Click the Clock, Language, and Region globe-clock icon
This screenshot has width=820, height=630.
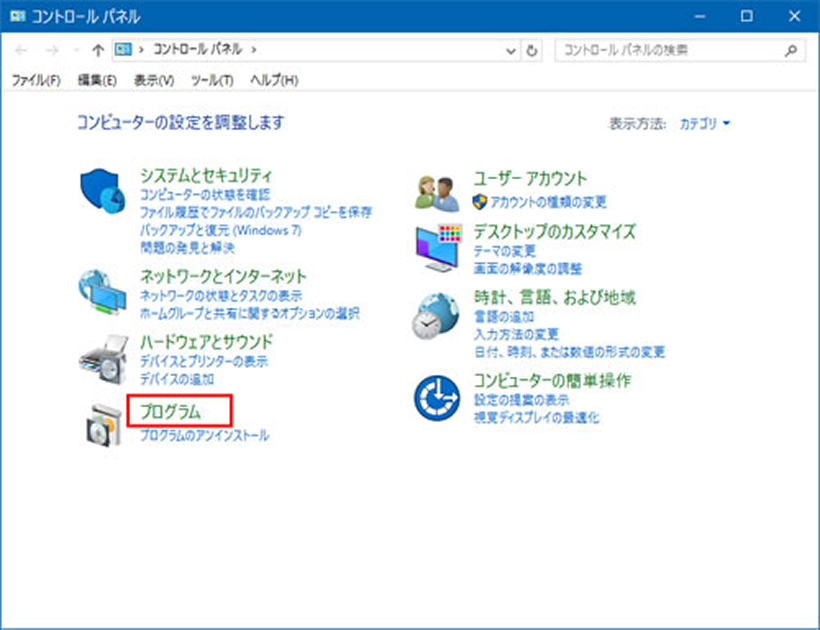435,316
